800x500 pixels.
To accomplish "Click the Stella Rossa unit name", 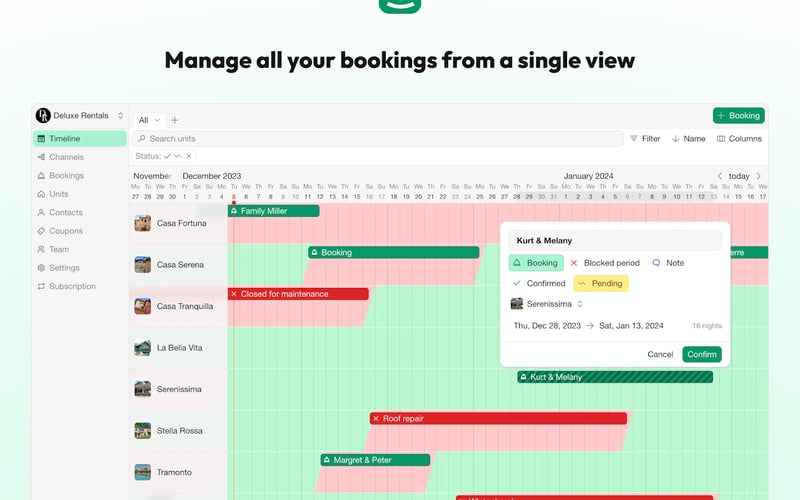I will [179, 431].
